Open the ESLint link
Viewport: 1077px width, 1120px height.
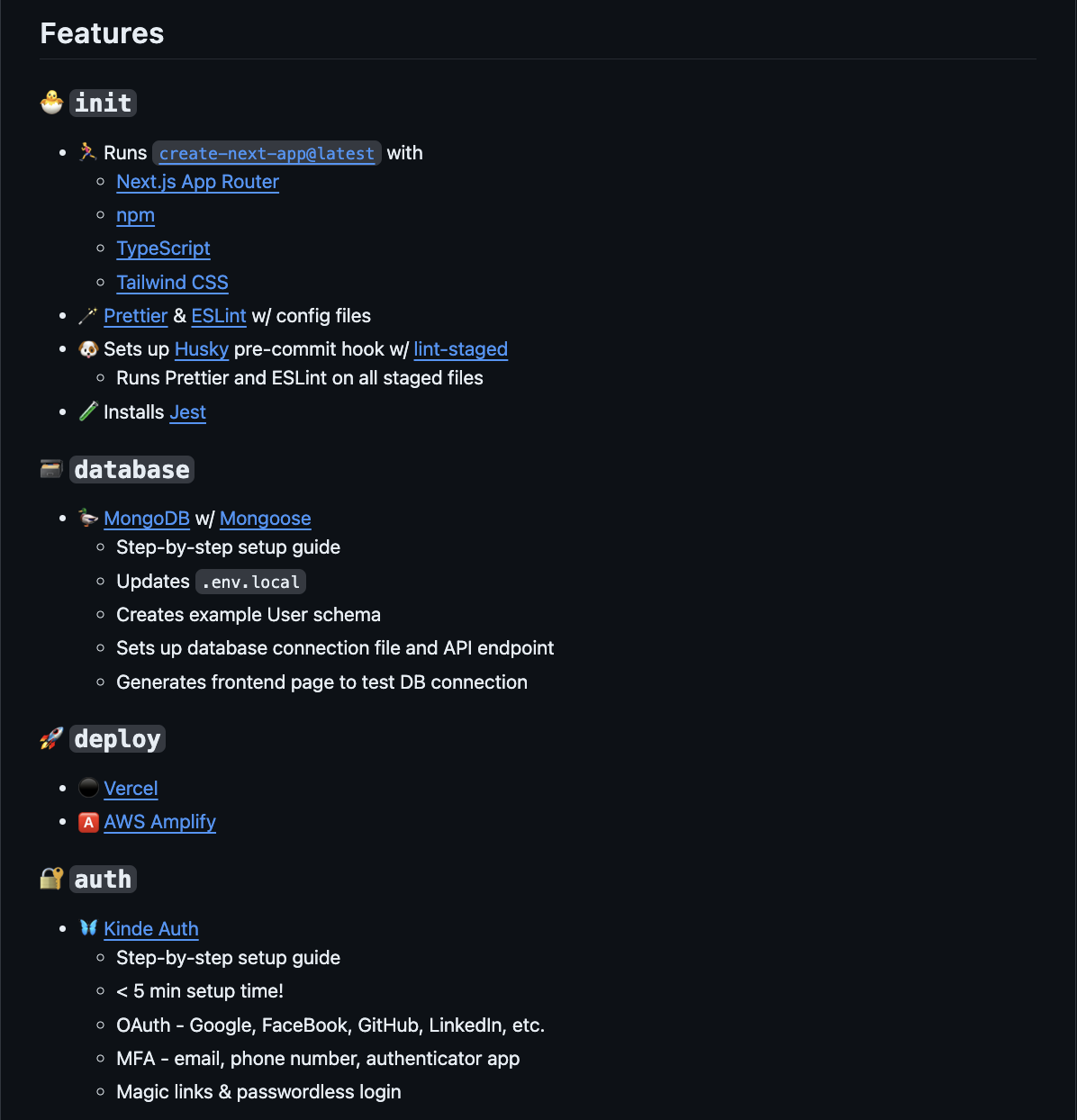(x=219, y=316)
